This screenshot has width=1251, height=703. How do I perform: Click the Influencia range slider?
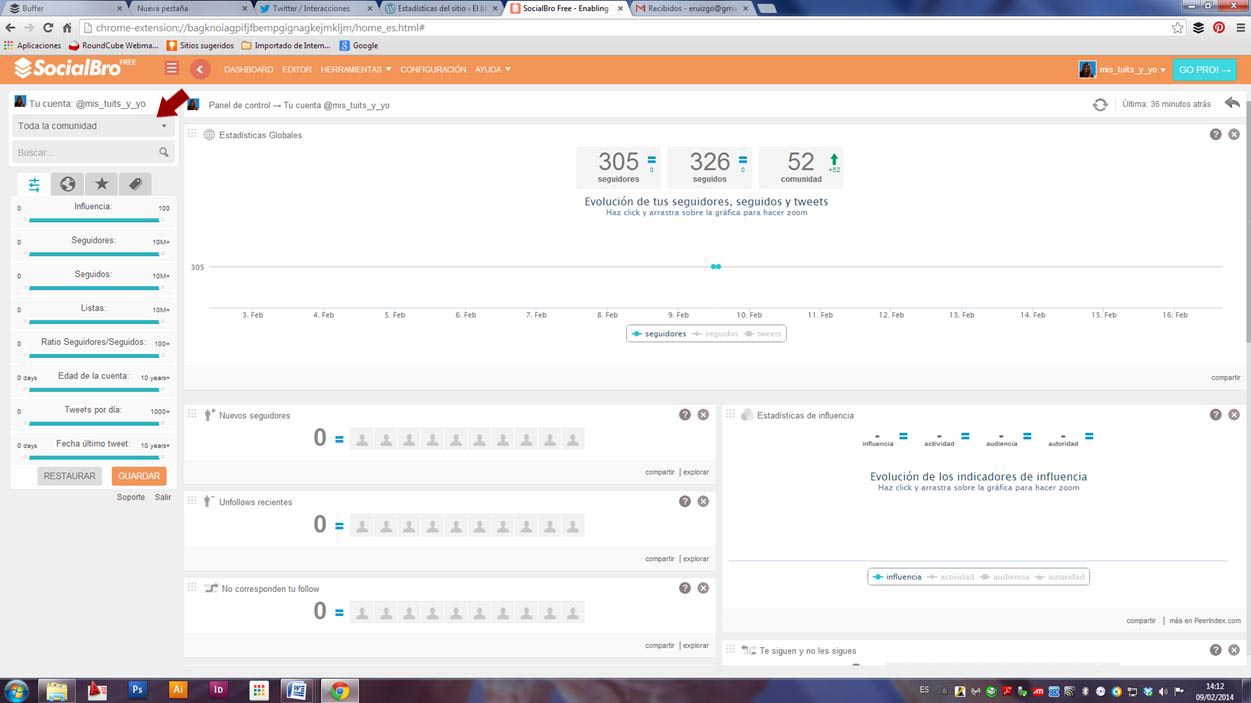coord(94,220)
